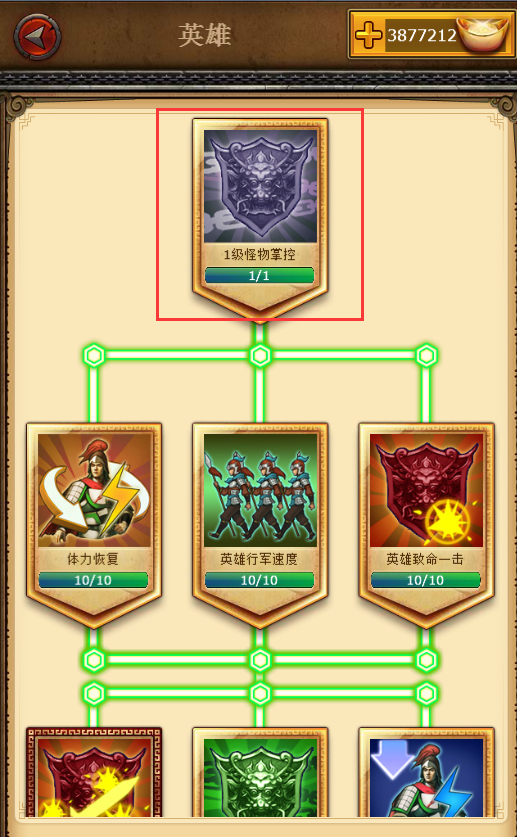Screen dimensions: 517x837
Task: Select the 英雄致命一击 red shield icon
Action: (426, 490)
